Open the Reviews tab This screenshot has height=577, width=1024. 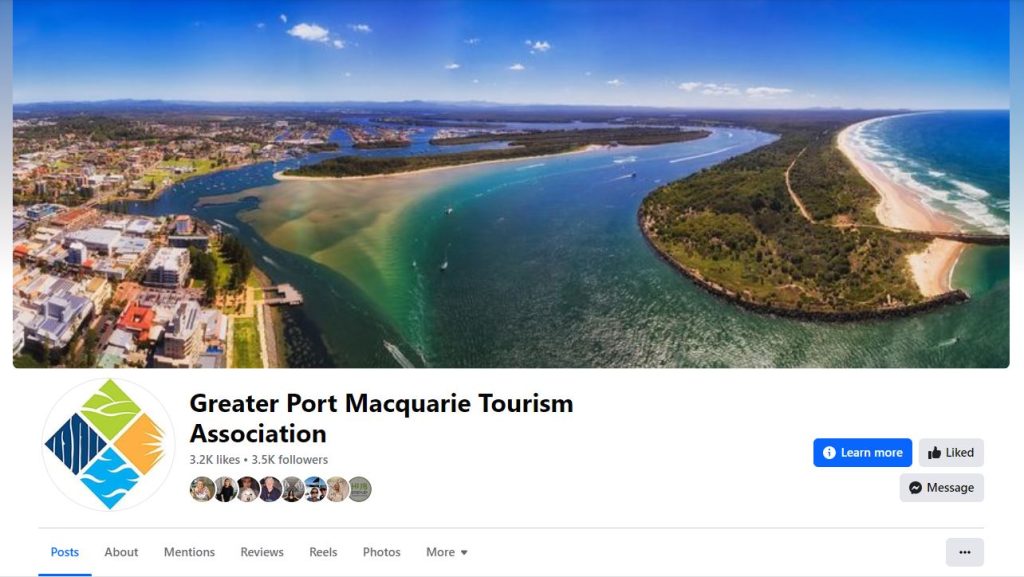pos(262,552)
